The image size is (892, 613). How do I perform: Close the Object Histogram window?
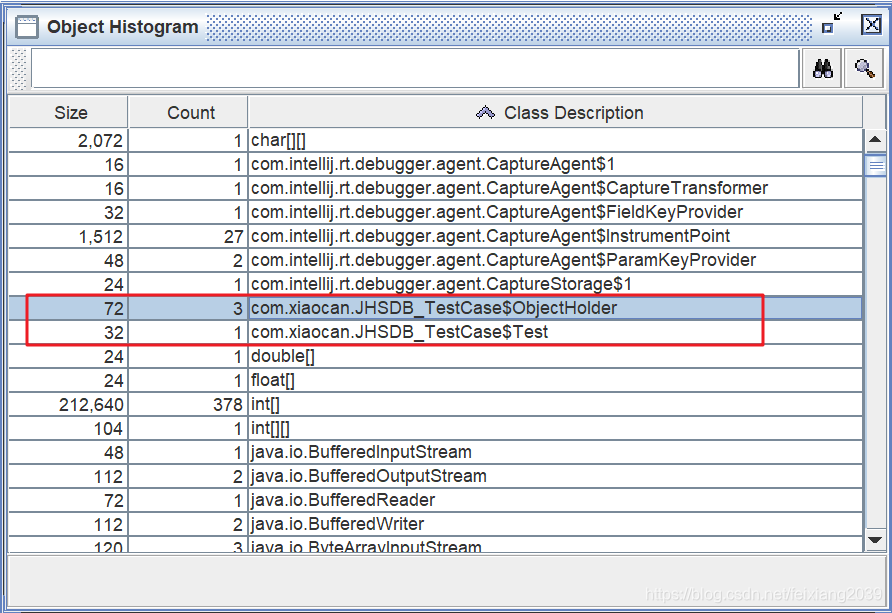pyautogui.click(x=871, y=25)
